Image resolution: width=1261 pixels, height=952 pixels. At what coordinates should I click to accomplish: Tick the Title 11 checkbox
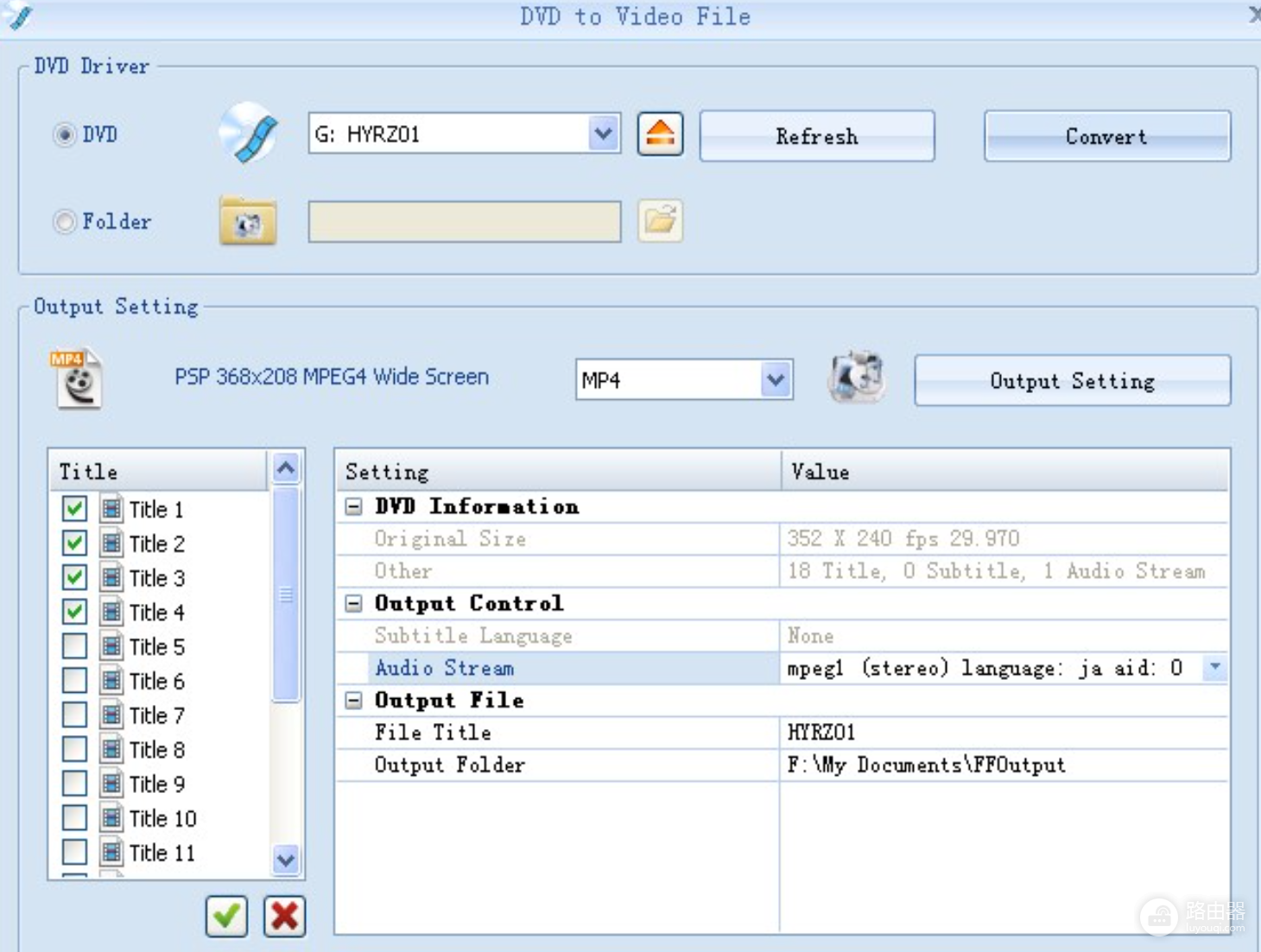tap(74, 852)
